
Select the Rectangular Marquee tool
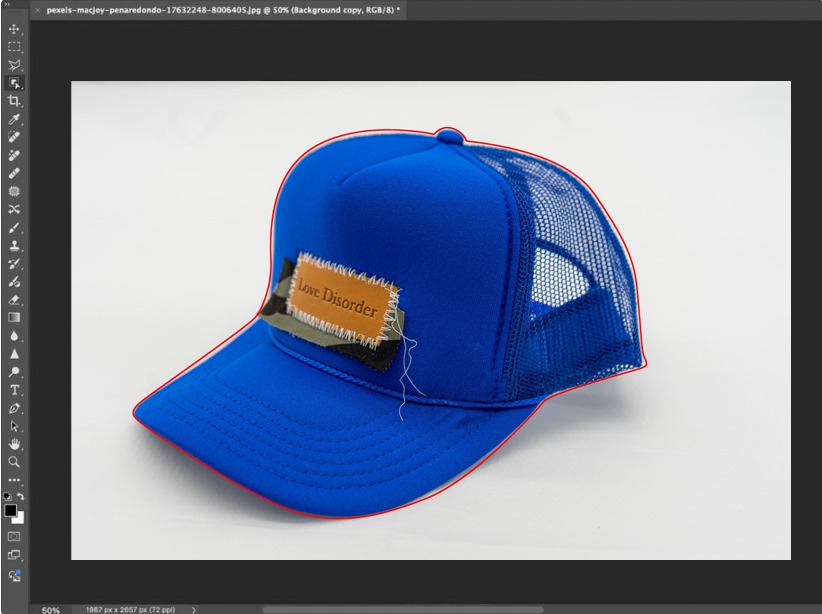pos(14,47)
